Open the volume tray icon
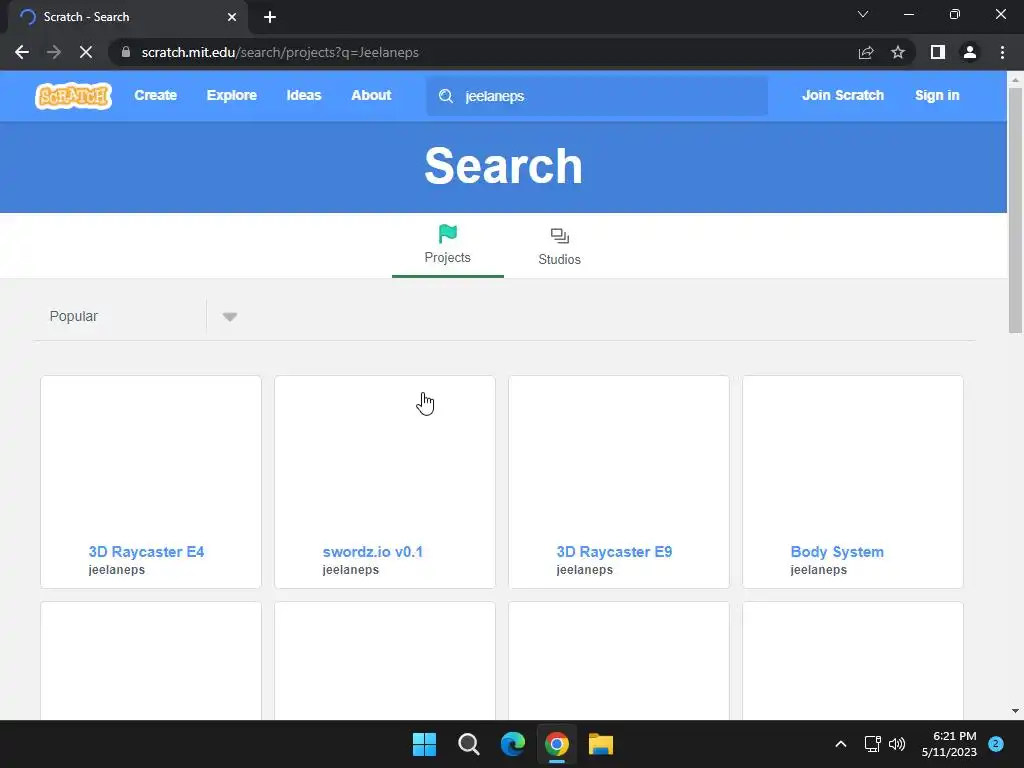The width and height of the screenshot is (1024, 768). (x=897, y=744)
